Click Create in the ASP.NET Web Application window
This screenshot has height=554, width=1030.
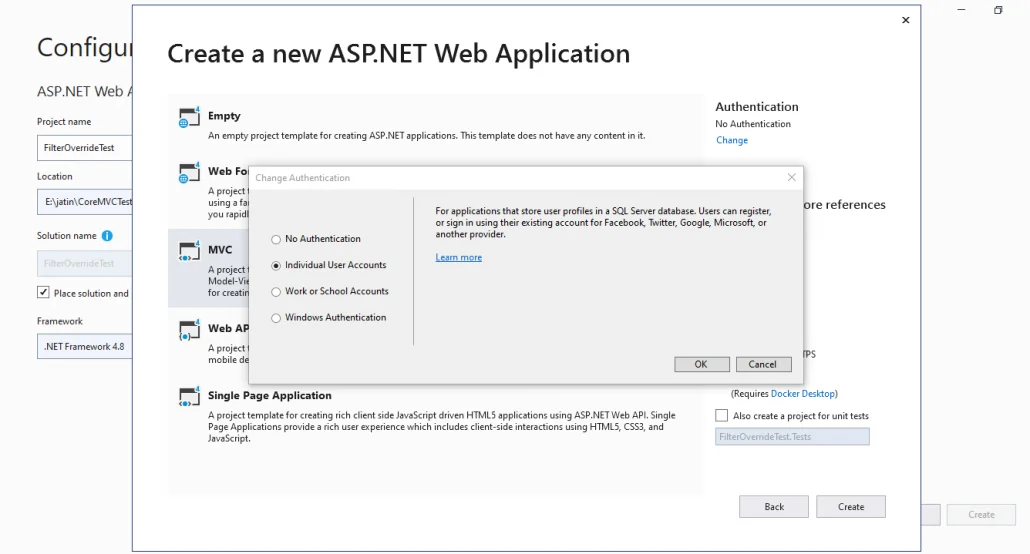click(851, 507)
